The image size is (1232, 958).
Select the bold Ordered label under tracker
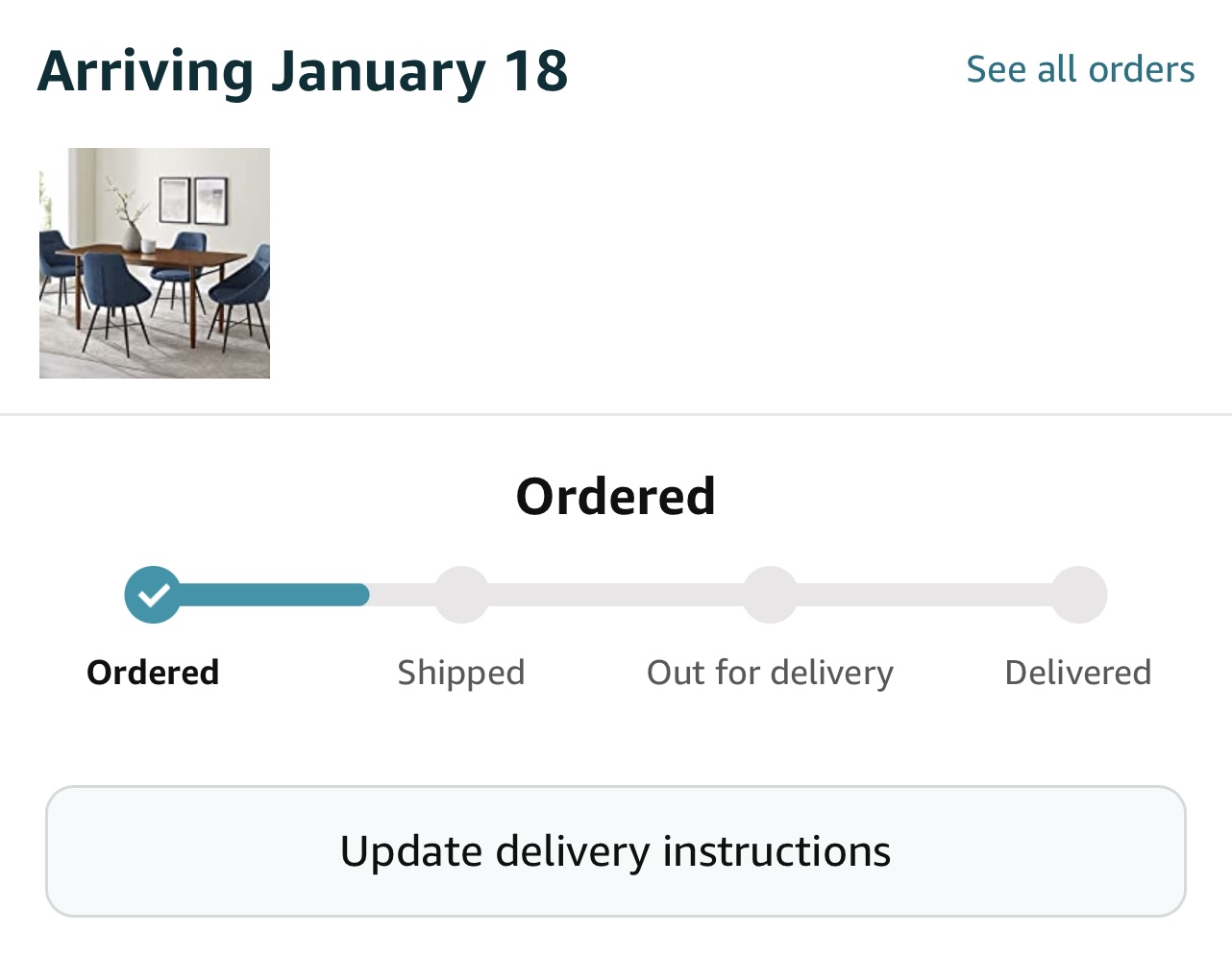pyautogui.click(x=153, y=672)
